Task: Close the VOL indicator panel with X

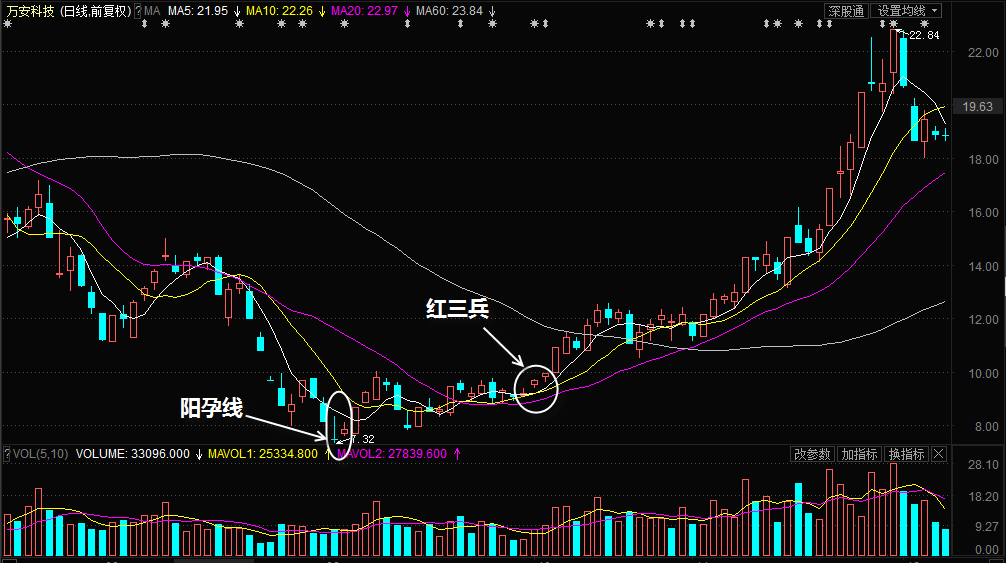Action: point(939,454)
